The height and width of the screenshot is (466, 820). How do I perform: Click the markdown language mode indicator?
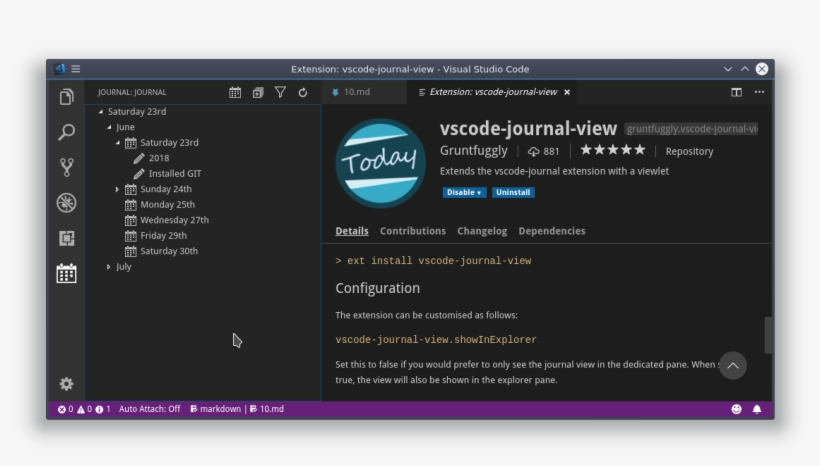tap(215, 409)
